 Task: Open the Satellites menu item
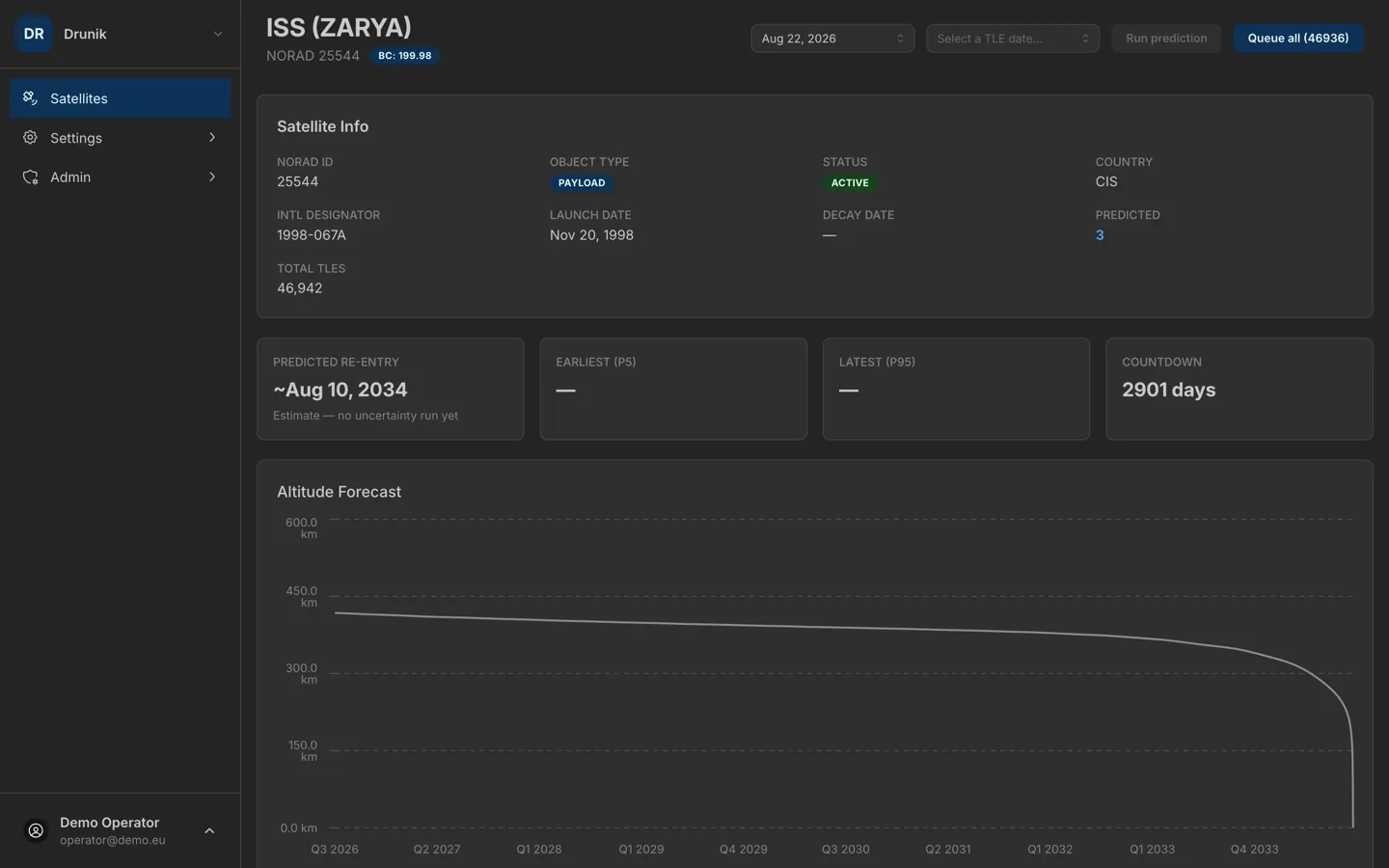click(121, 98)
